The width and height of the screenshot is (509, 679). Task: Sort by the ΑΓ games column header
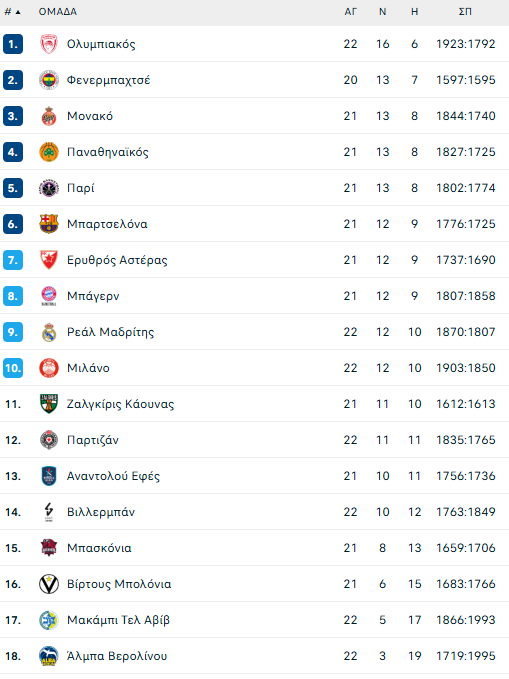[x=350, y=12]
